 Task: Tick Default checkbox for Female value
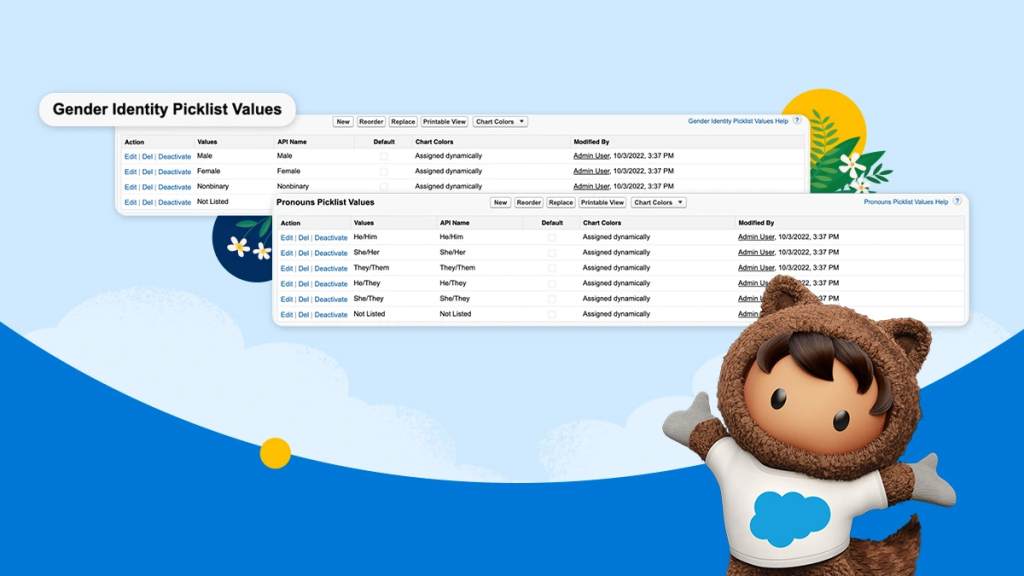pos(383,171)
